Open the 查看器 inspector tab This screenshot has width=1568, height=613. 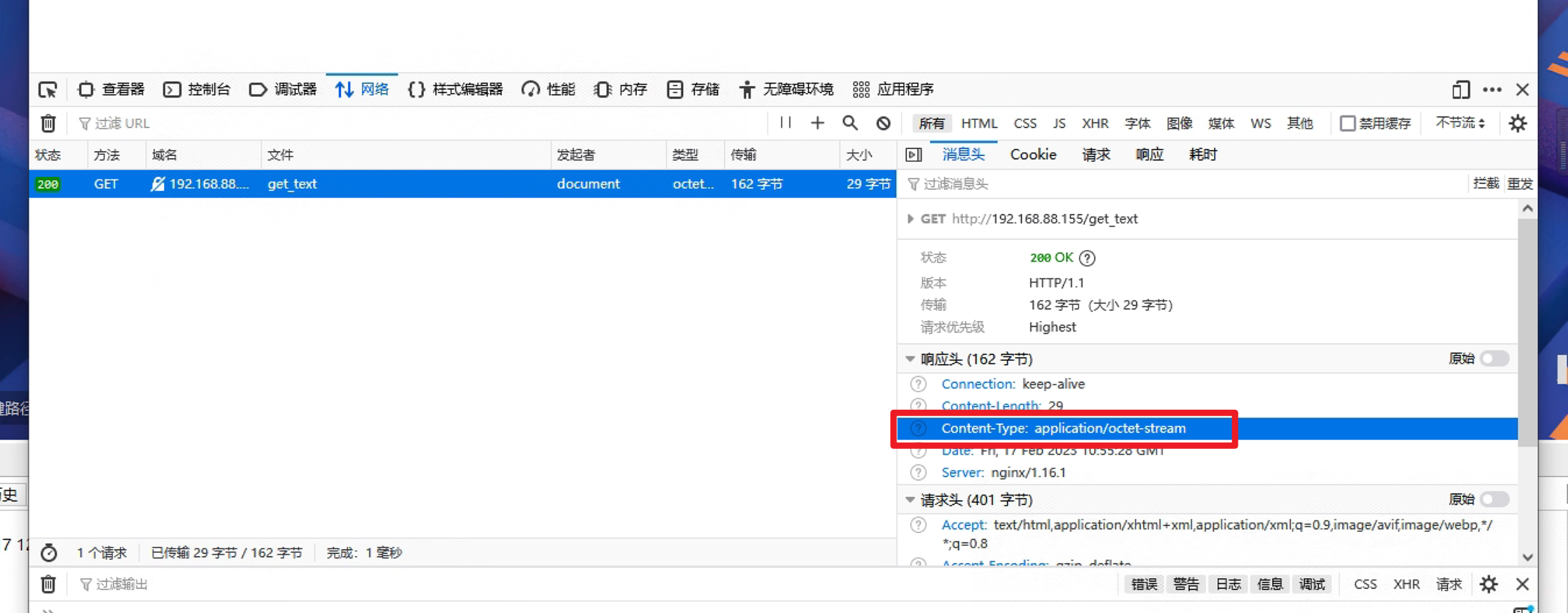point(111,89)
